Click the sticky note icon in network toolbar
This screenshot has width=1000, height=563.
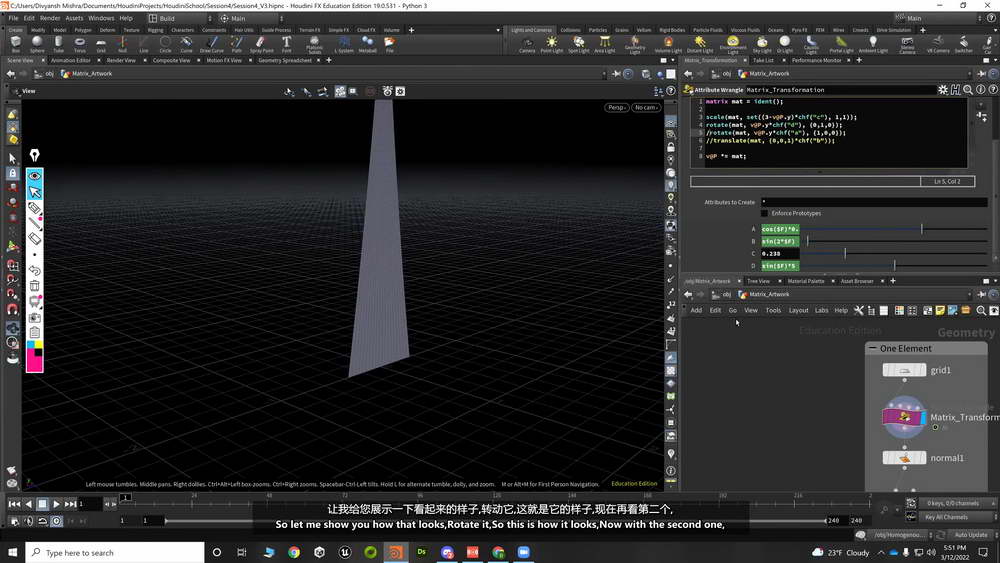(939, 311)
